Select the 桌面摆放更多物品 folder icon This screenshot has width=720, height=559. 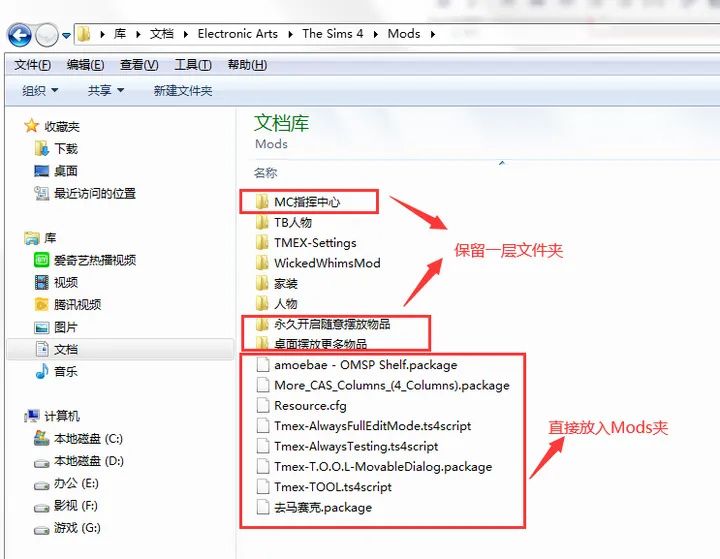262,344
